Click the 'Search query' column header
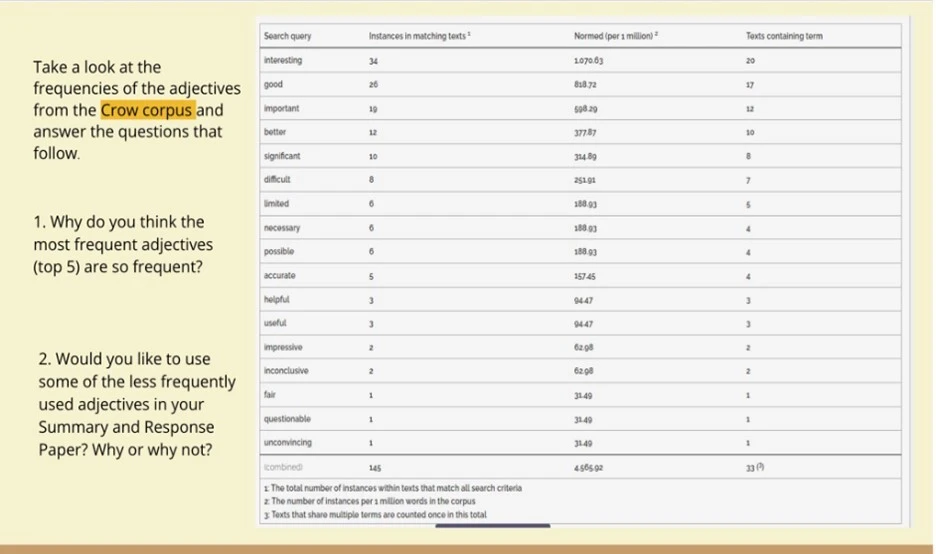The image size is (936, 554). tap(287, 36)
